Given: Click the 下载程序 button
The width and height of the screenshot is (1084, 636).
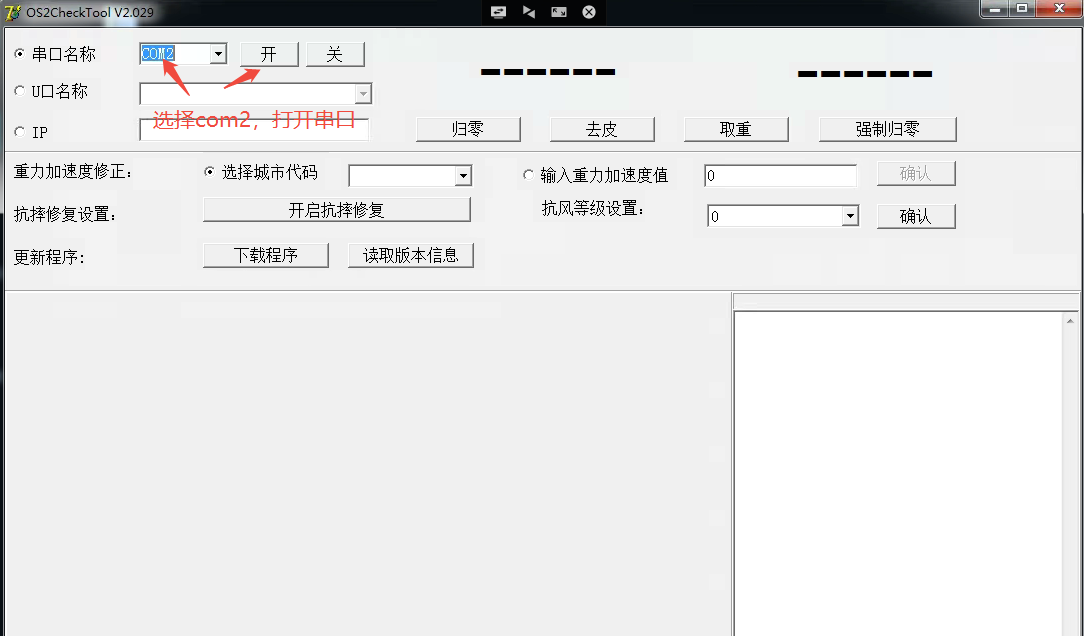Looking at the screenshot, I should point(265,255).
